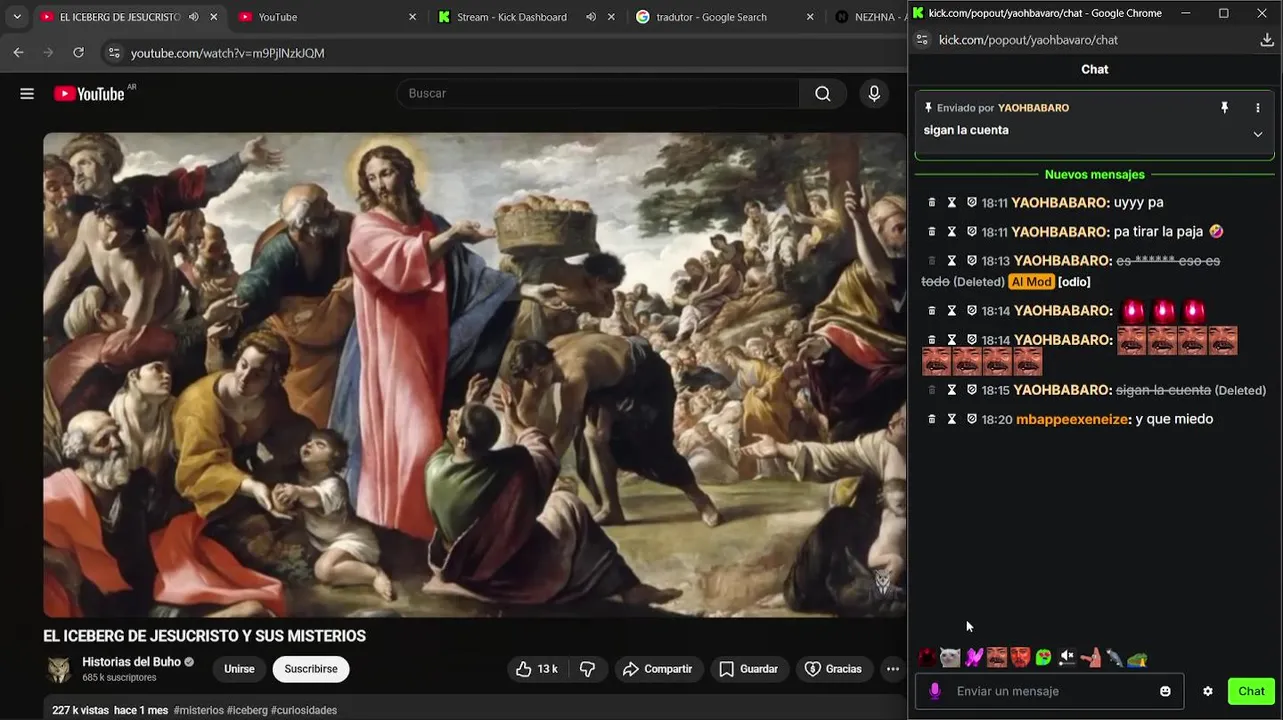Expand the pinned message chevron
The width and height of the screenshot is (1283, 720).
coord(1258,134)
